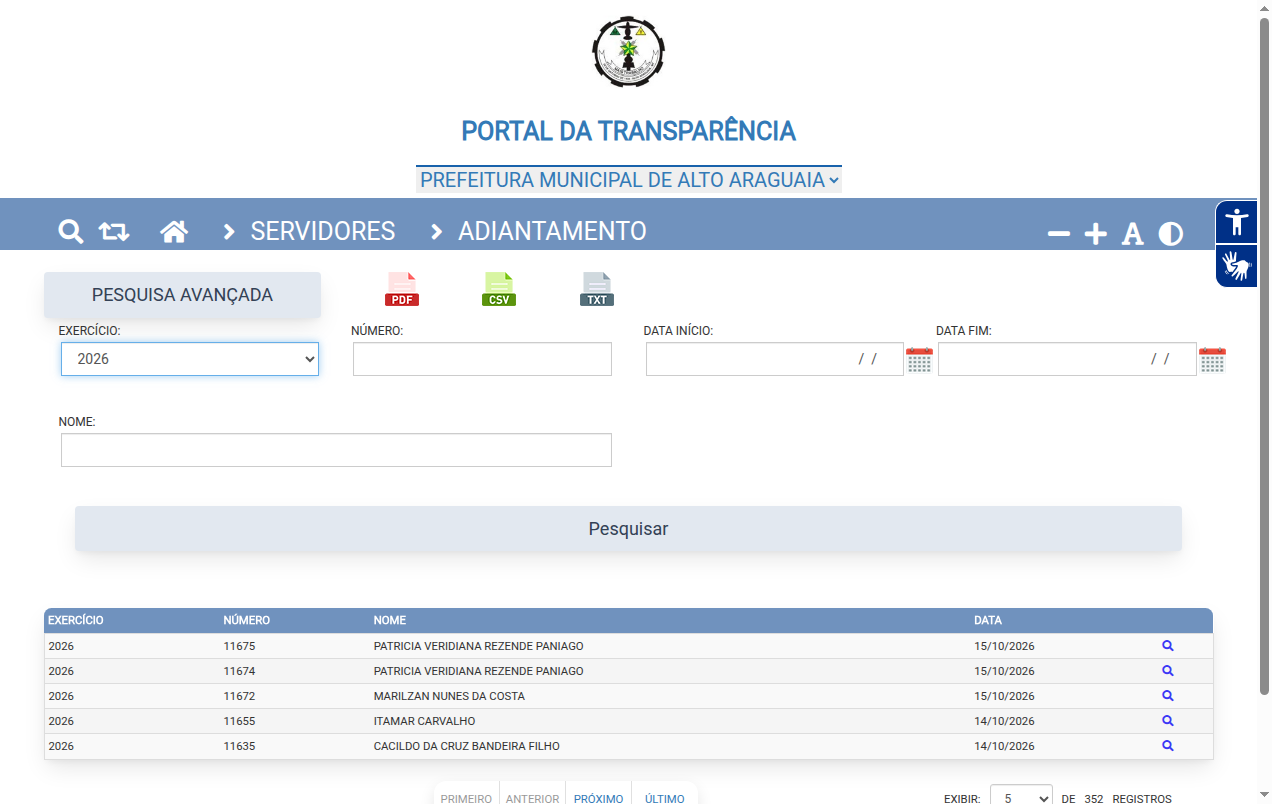Screen dimensions: 1272x804
Task: Export results as CSV
Action: tap(499, 289)
